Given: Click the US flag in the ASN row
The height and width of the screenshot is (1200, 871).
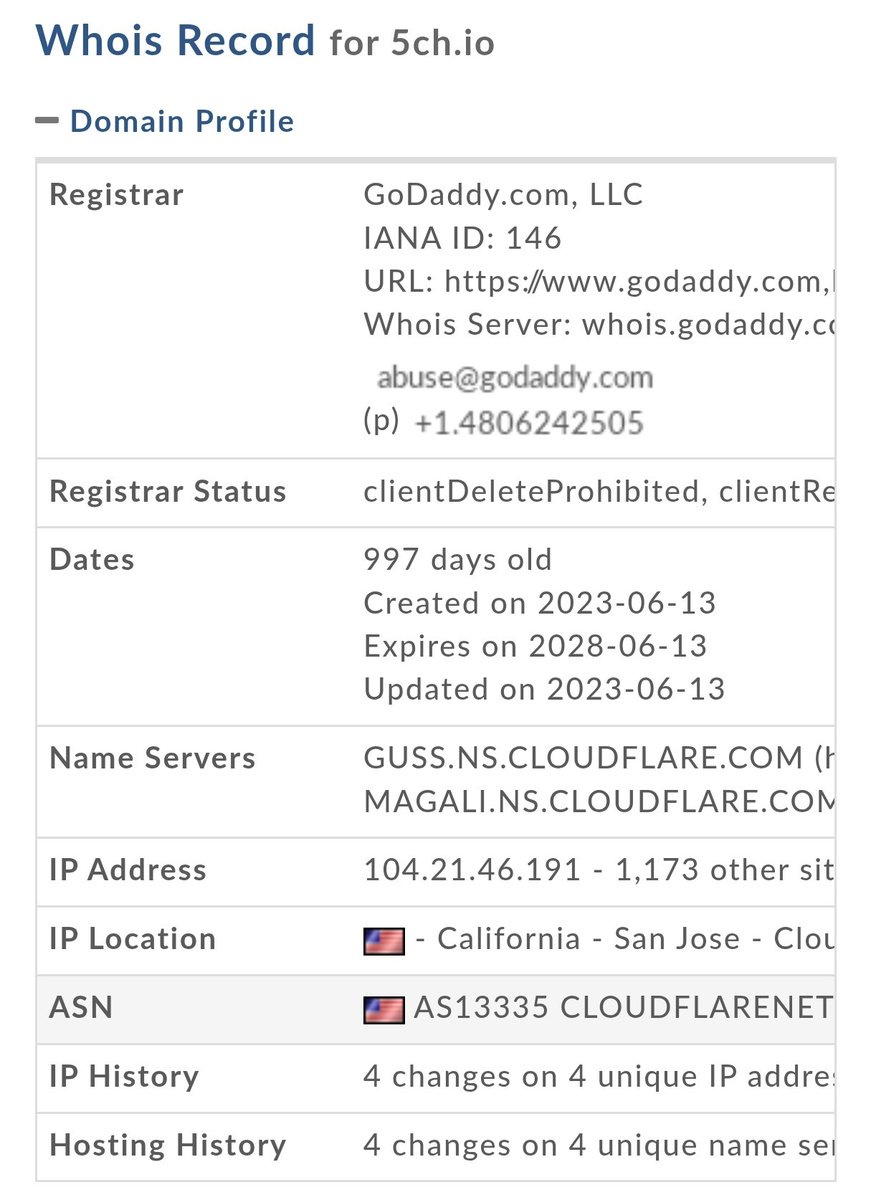Looking at the screenshot, I should point(384,1009).
